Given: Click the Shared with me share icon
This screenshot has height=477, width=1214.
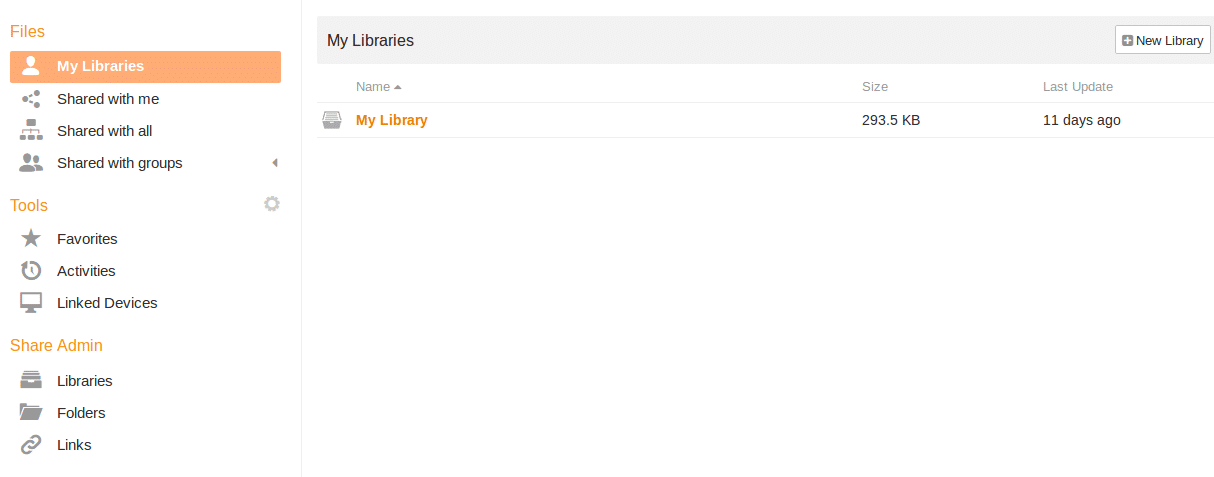Looking at the screenshot, I should [x=31, y=99].
